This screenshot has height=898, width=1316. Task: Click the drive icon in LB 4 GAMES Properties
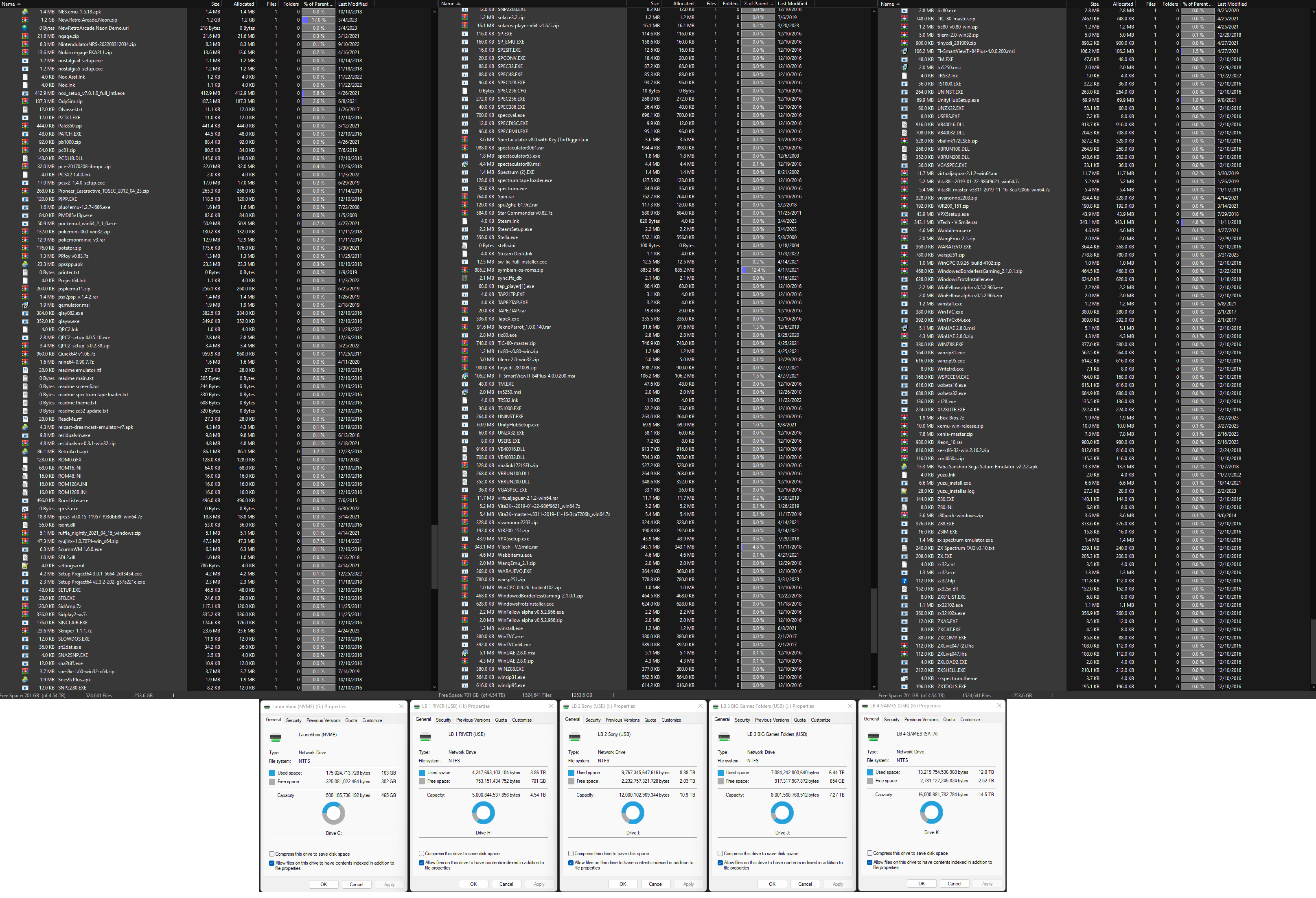(874, 736)
